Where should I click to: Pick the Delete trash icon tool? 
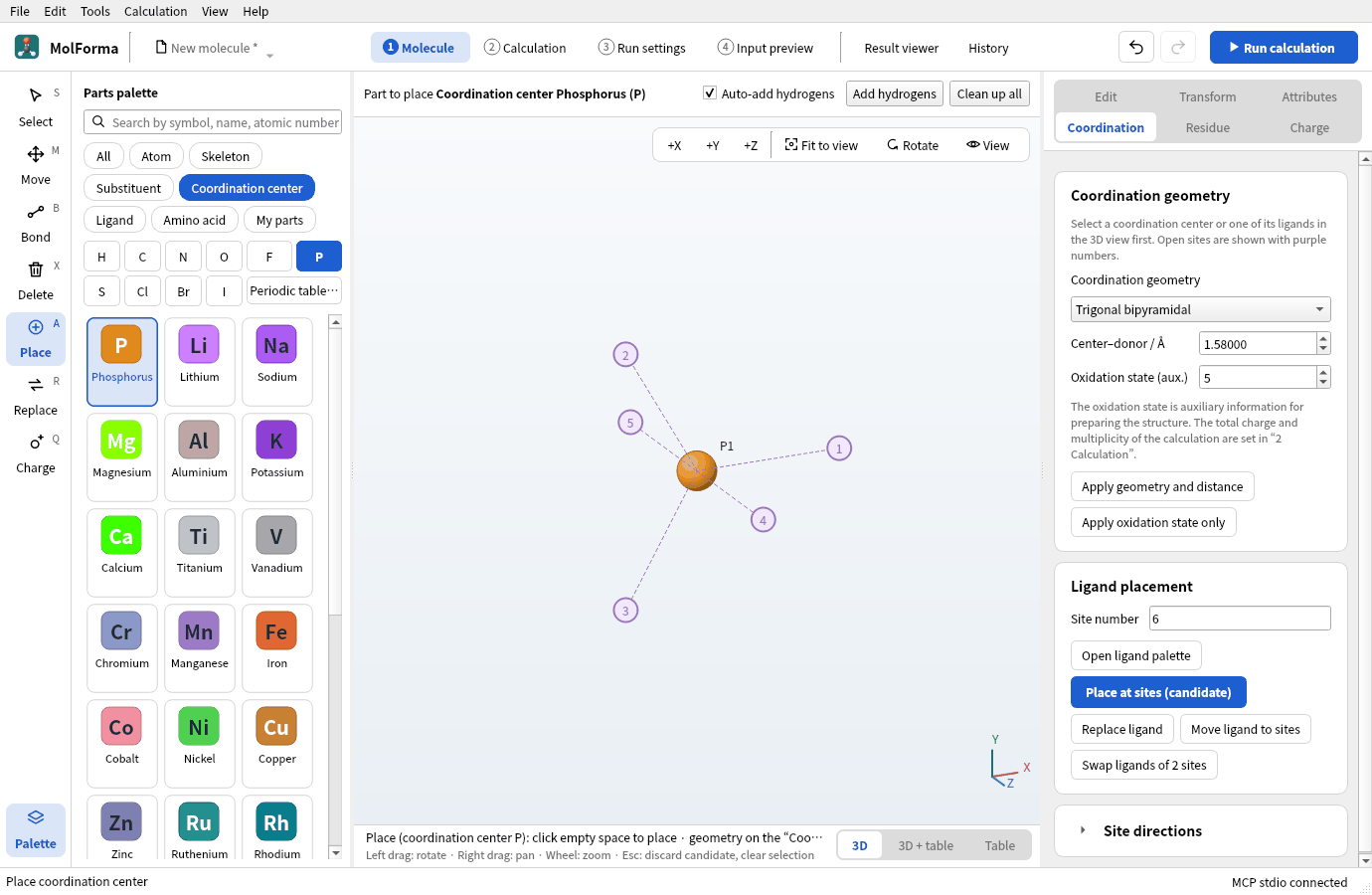(x=36, y=269)
